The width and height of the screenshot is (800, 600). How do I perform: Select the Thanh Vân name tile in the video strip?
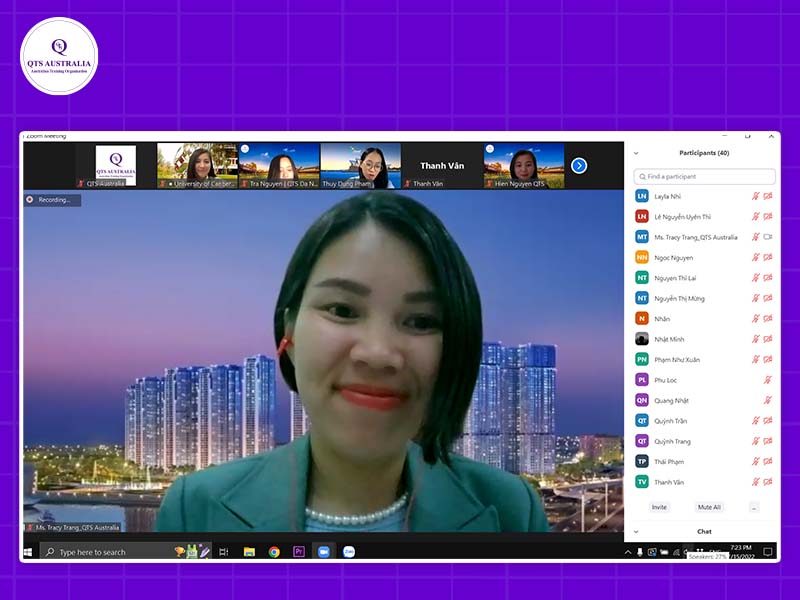click(442, 166)
